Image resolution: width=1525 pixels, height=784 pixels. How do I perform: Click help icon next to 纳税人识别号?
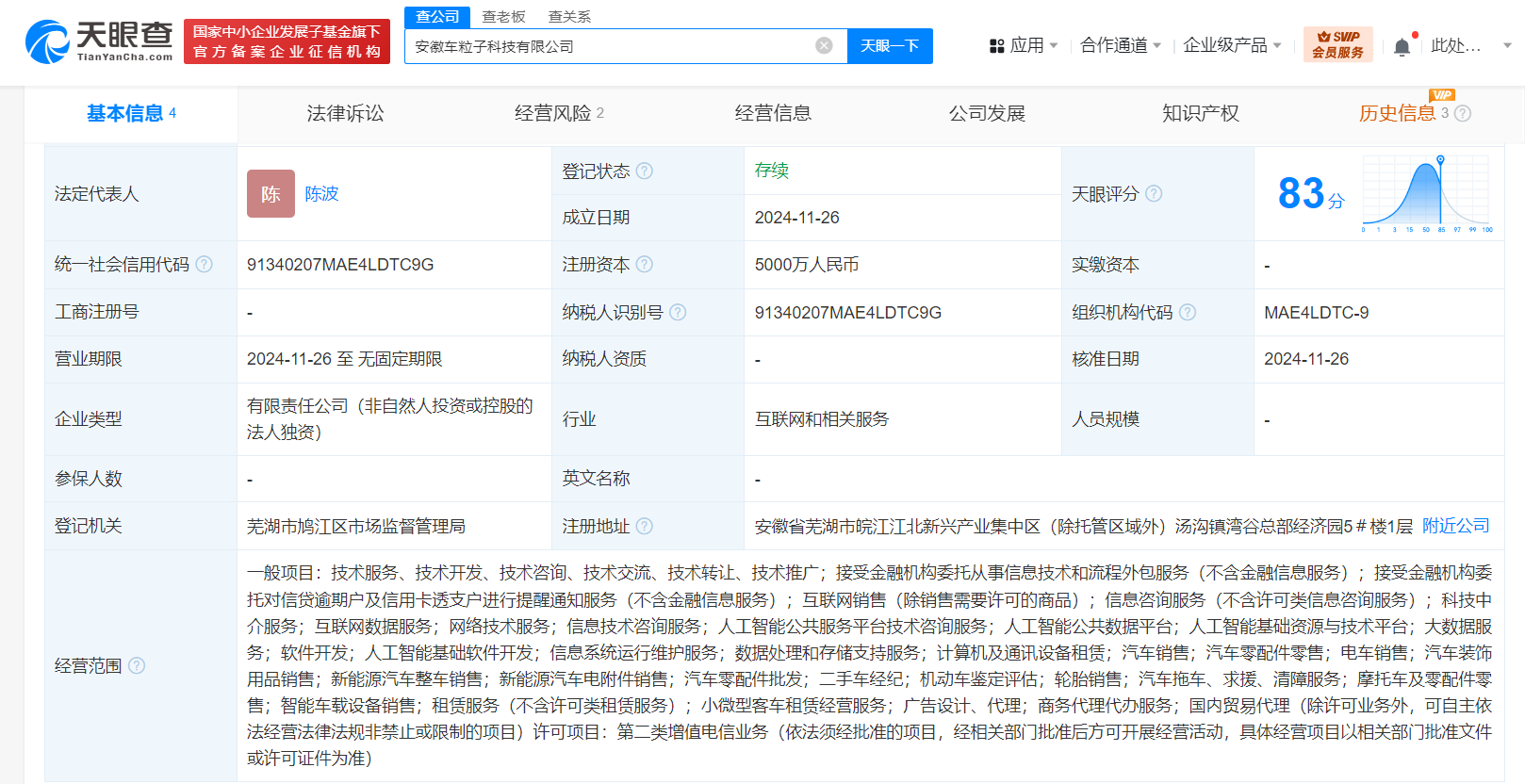point(678,312)
